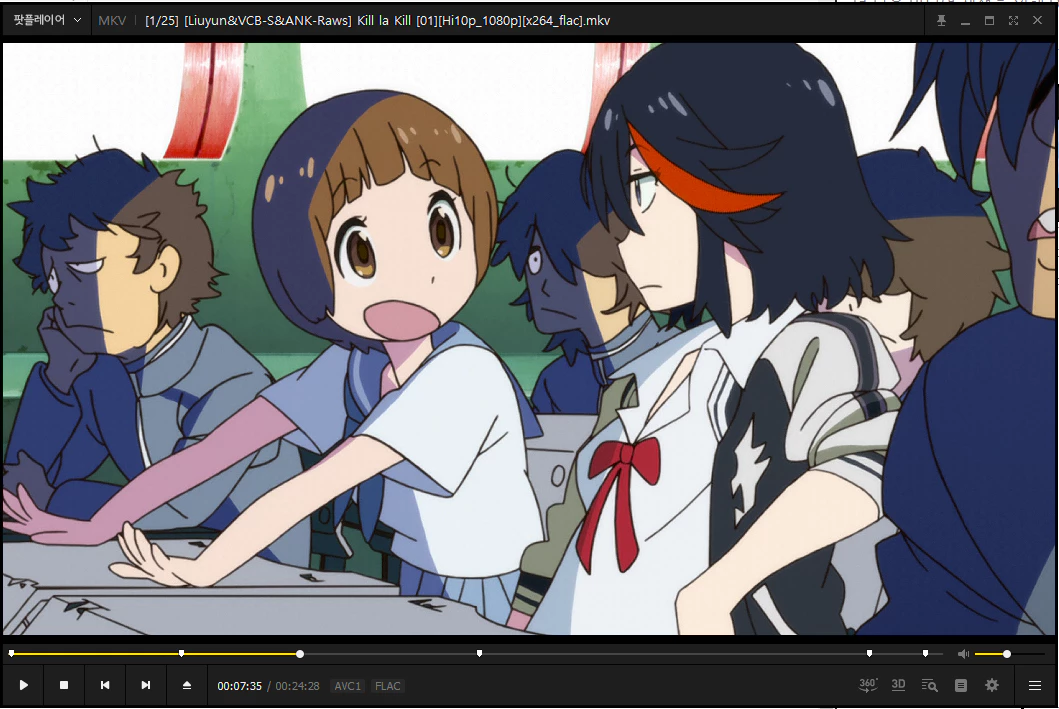This screenshot has width=1059, height=709.
Task: Click the FLAC audio codec label
Action: click(388, 686)
